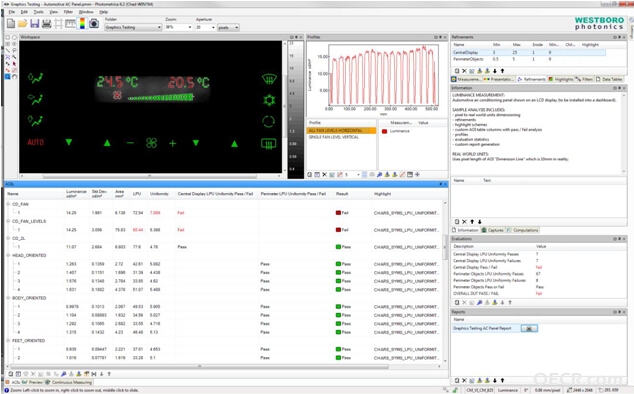This screenshot has height=394, width=634.
Task: Click the new item icon in Reports bottom toolbar
Action: (457, 380)
